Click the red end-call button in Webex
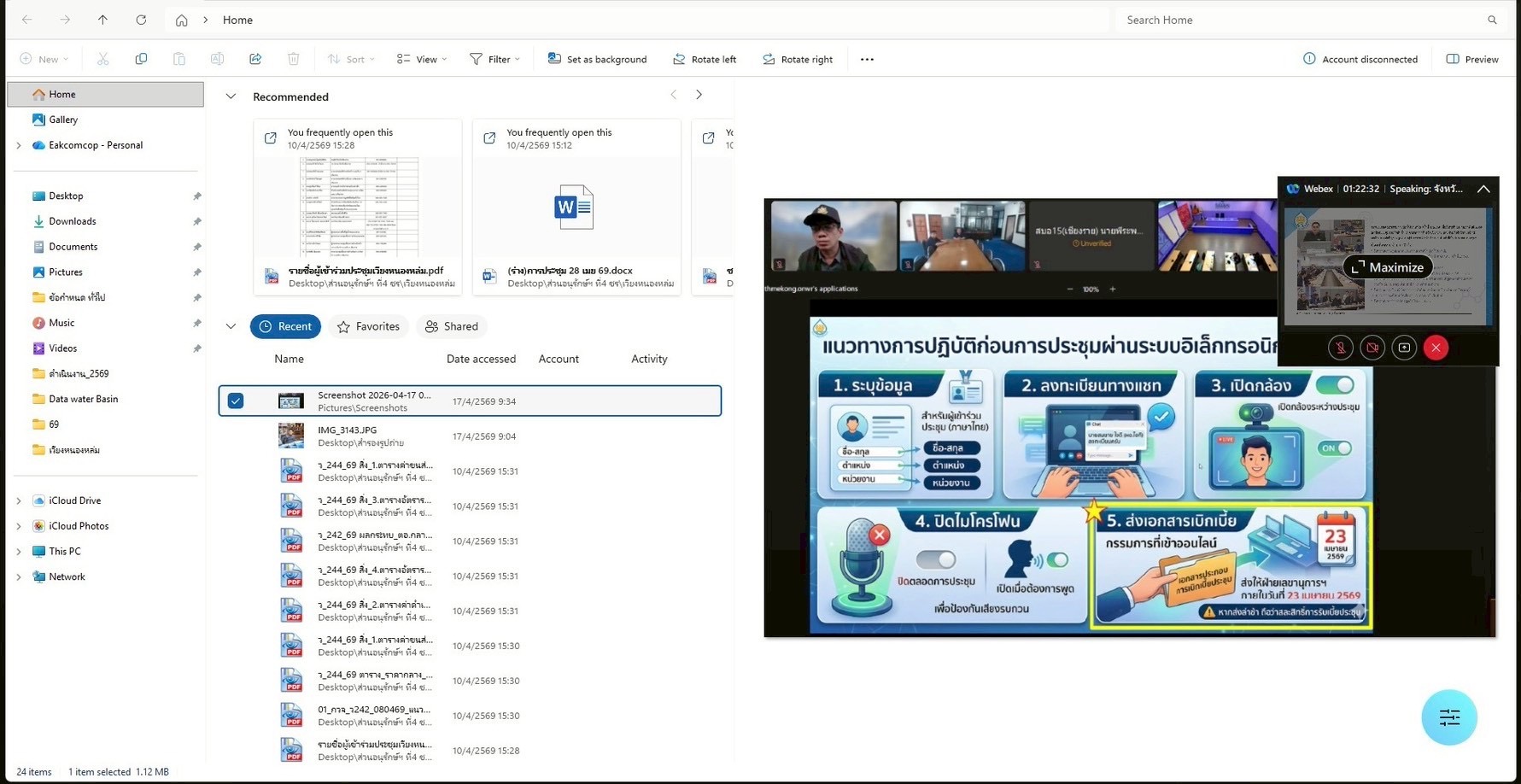 click(x=1436, y=348)
